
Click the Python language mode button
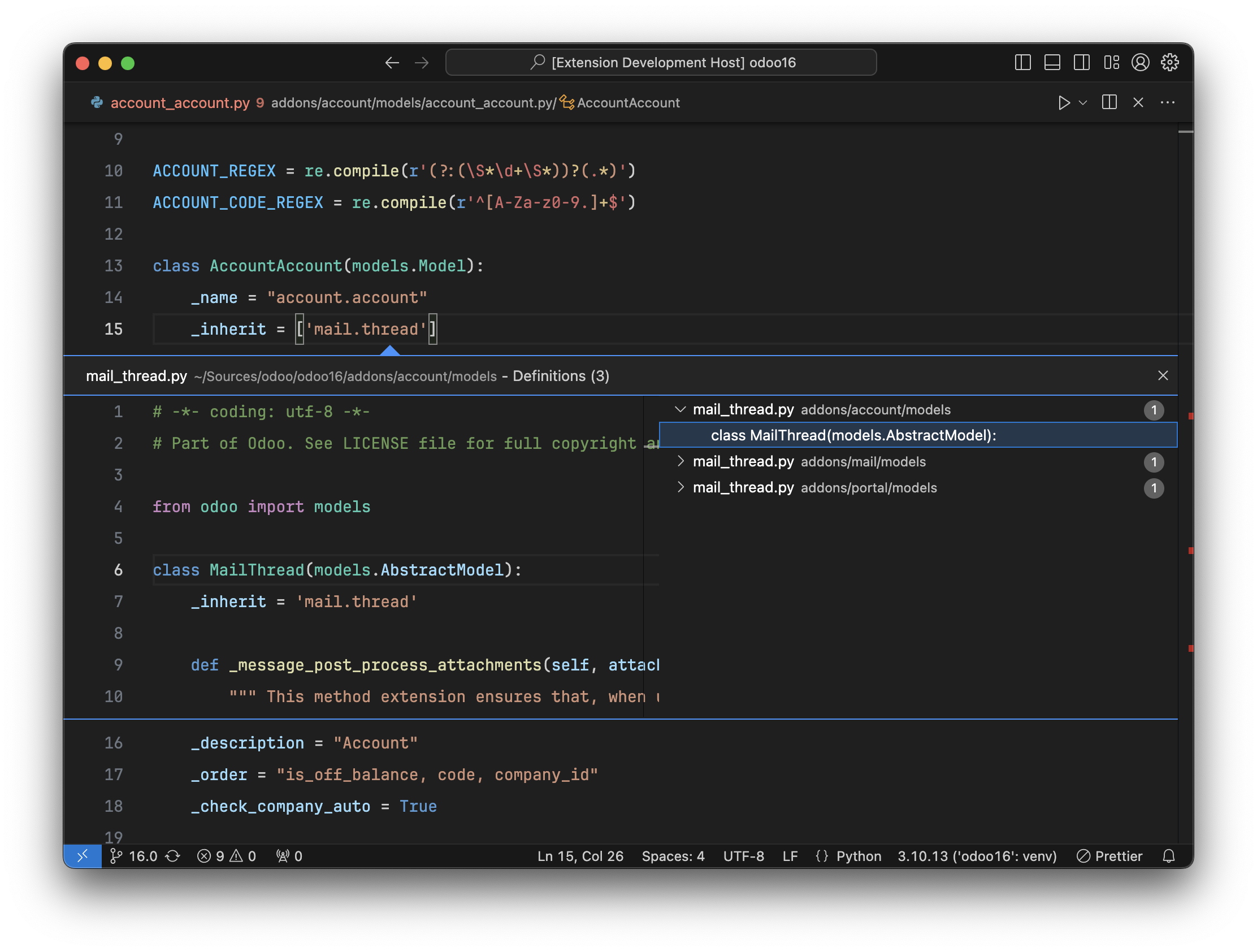(x=858, y=856)
